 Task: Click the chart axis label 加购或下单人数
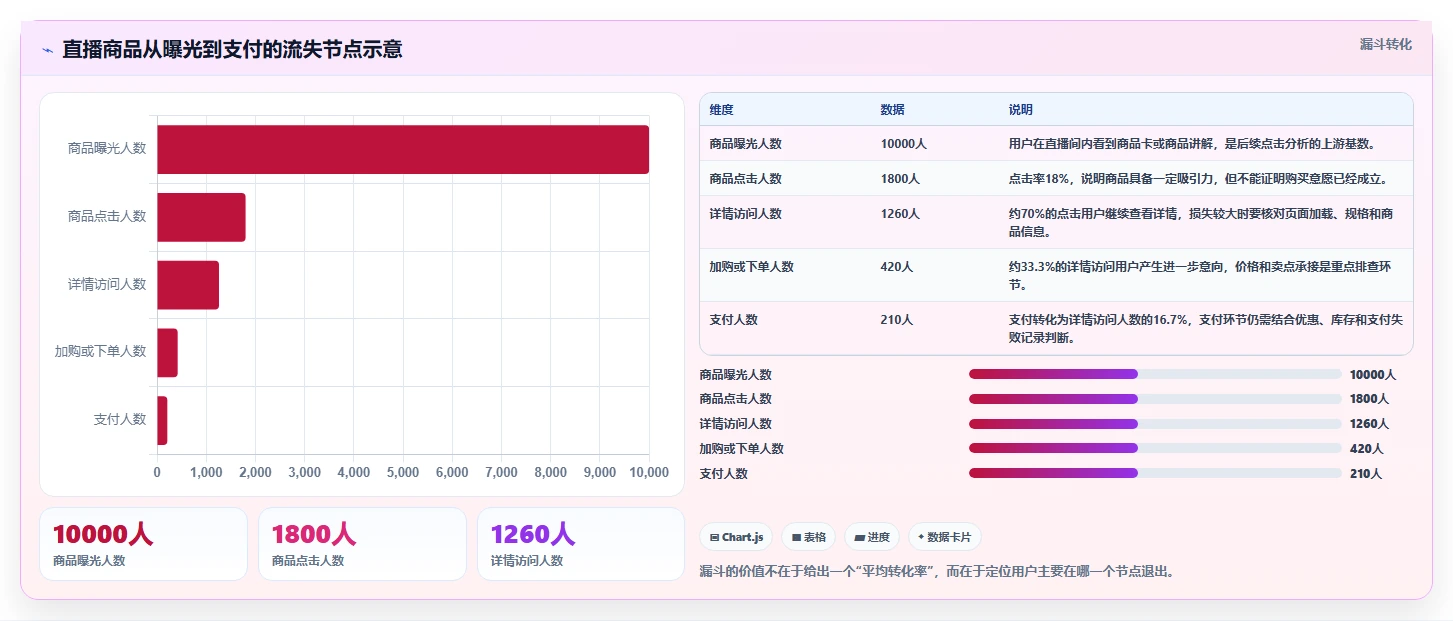click(100, 351)
